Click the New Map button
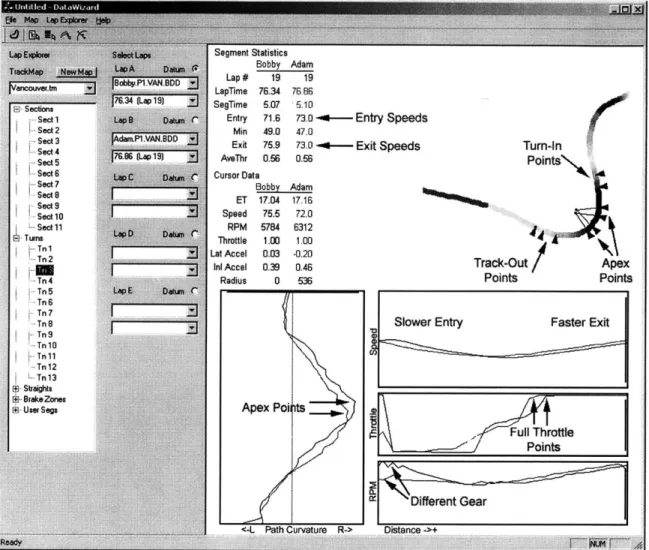The image size is (649, 550). (77, 72)
